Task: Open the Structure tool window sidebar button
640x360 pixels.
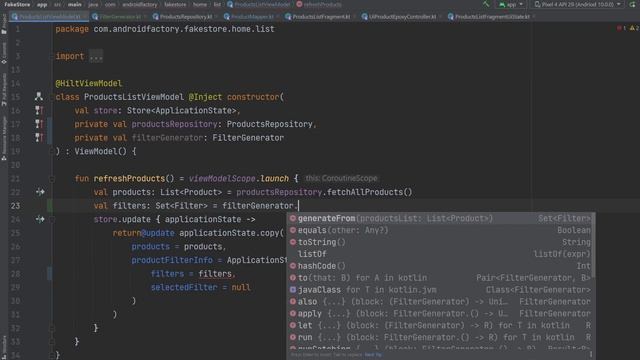Action: [x=4, y=347]
